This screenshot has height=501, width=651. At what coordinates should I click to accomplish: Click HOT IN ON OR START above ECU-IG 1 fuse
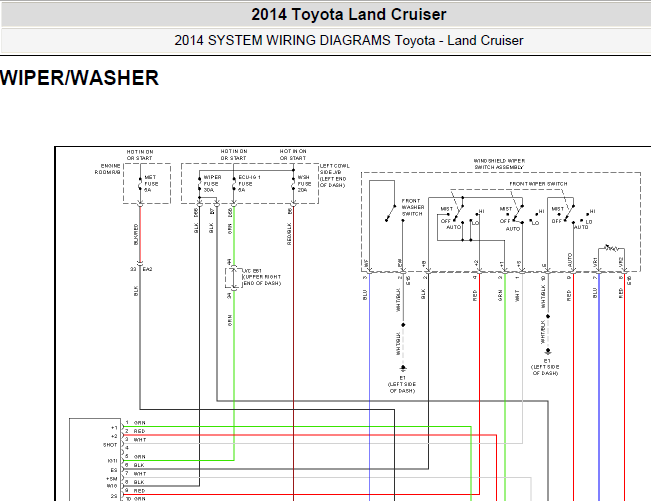[x=234, y=155]
